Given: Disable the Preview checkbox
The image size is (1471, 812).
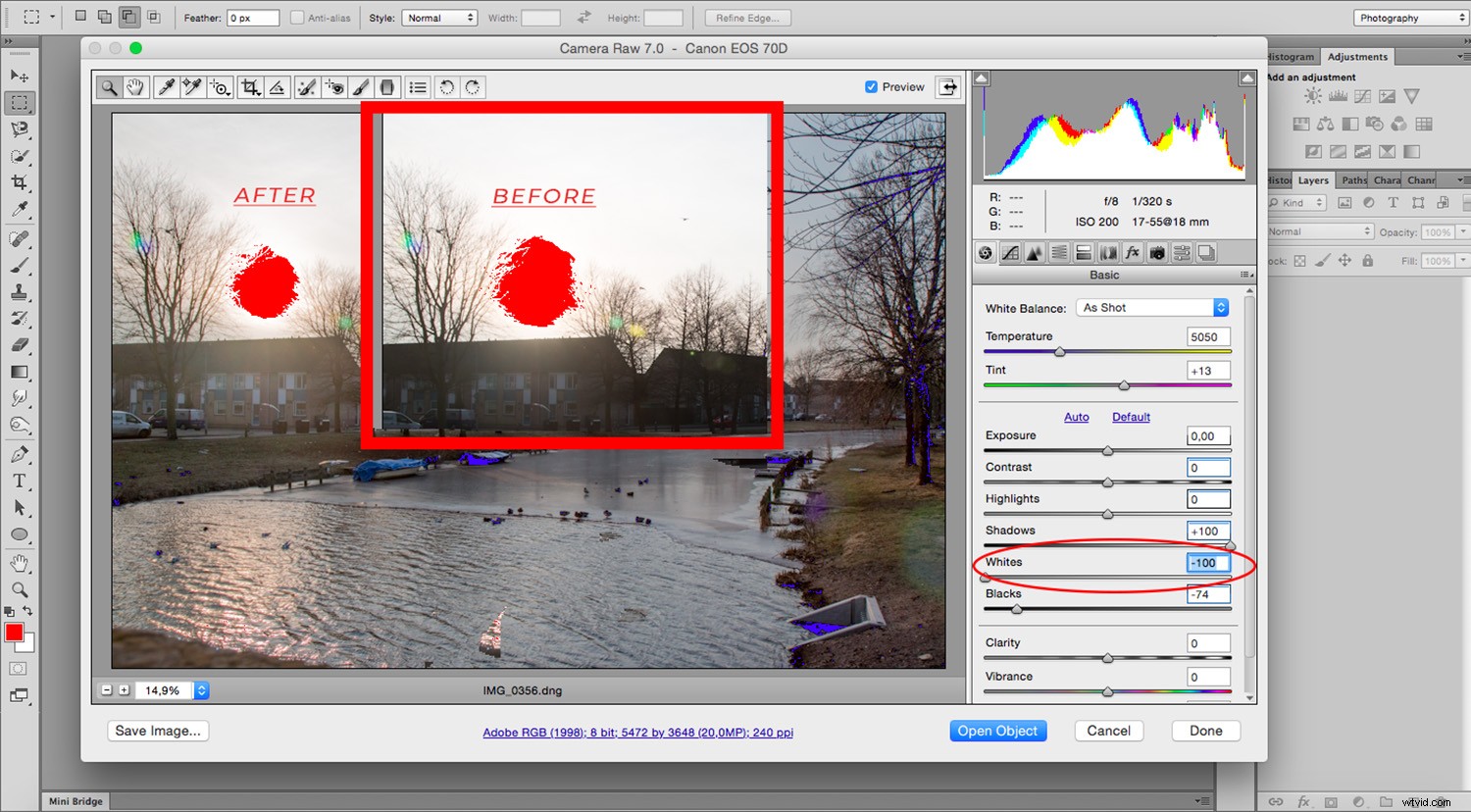Looking at the screenshot, I should (x=870, y=86).
